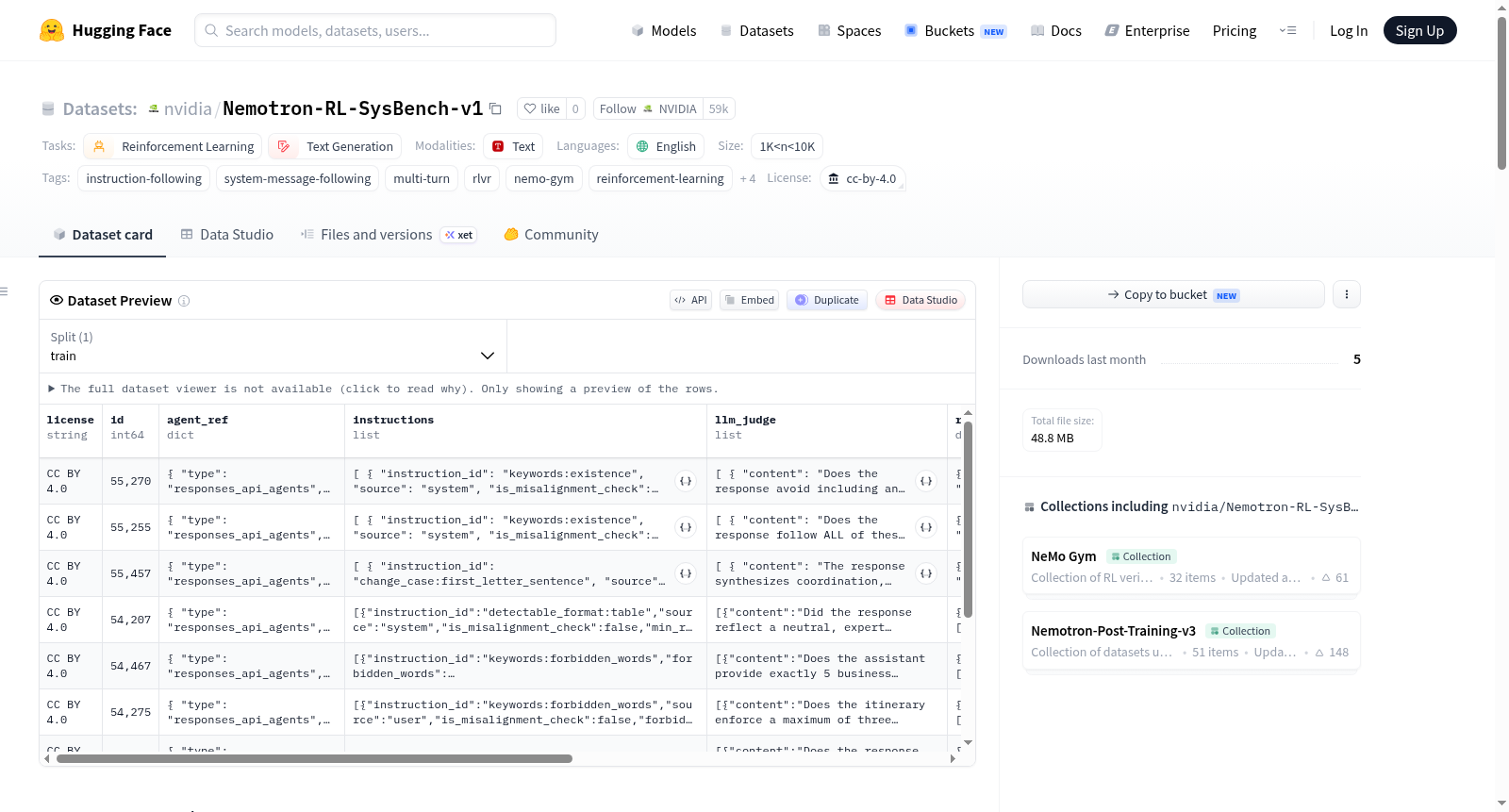Image resolution: width=1509 pixels, height=812 pixels.
Task: Click the multi-turn tag
Action: (422, 178)
